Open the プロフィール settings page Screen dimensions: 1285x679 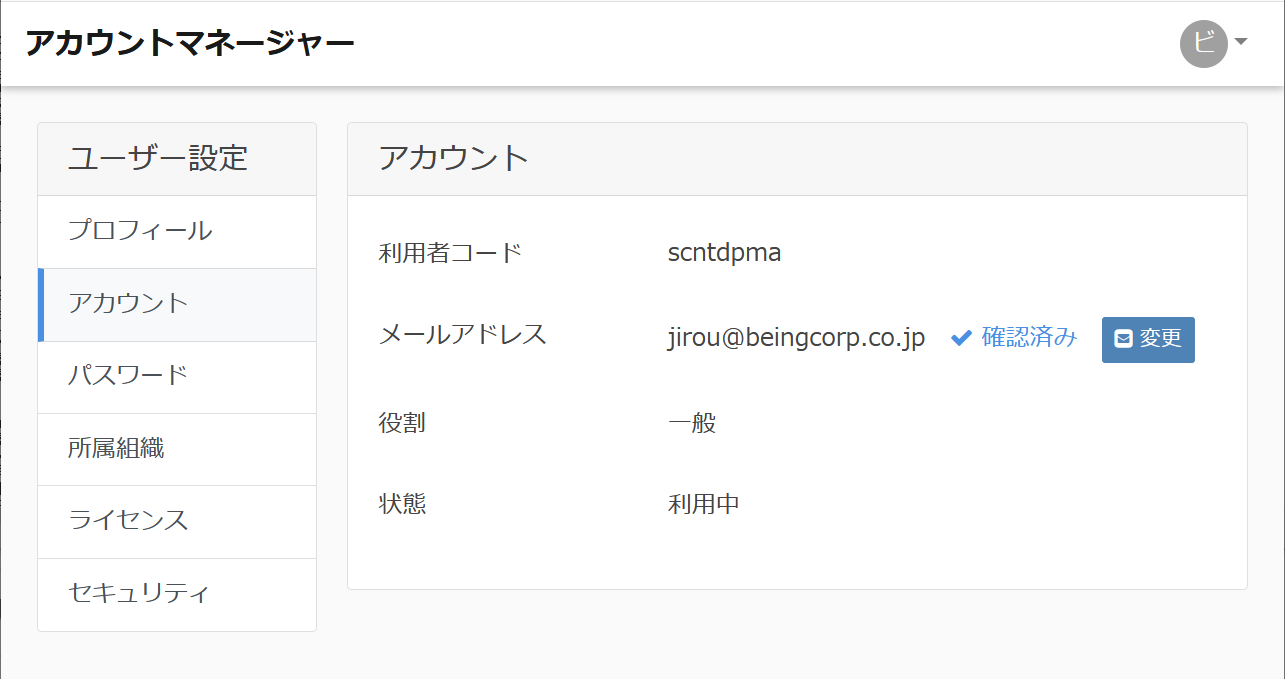point(140,231)
